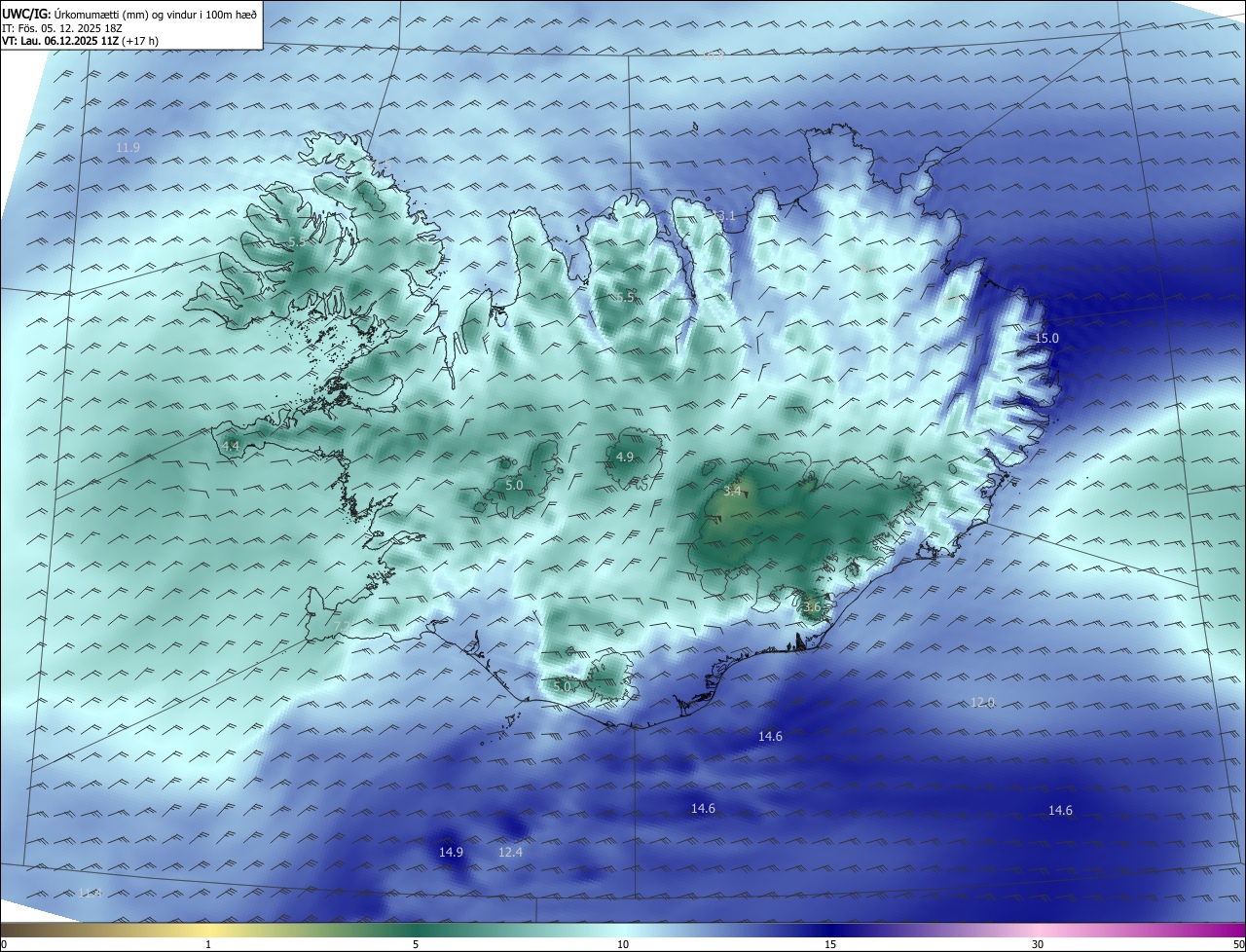Click the 12.0 value label over the ocean

983,702
